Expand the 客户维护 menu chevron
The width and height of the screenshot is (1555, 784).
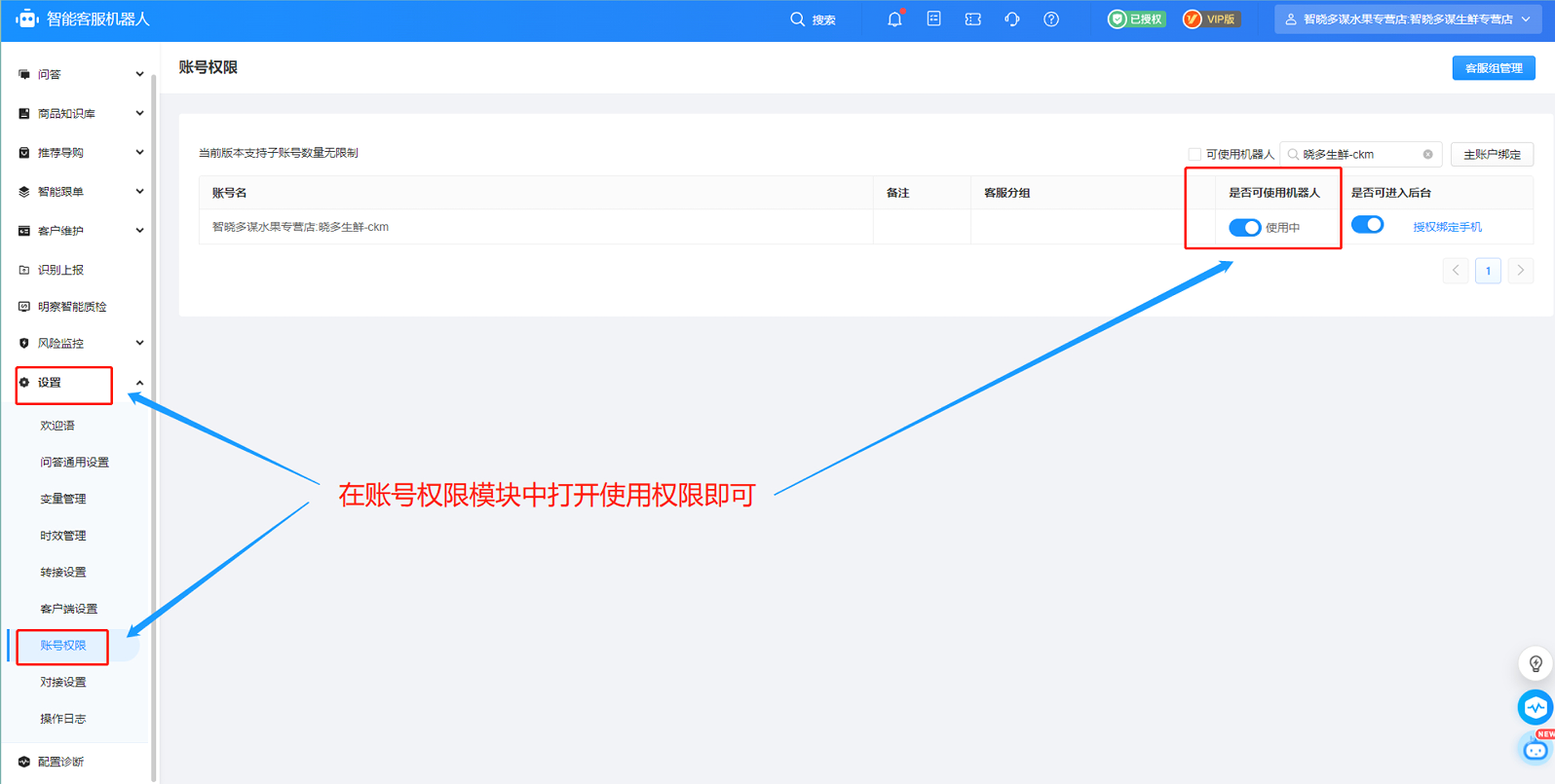(x=139, y=231)
